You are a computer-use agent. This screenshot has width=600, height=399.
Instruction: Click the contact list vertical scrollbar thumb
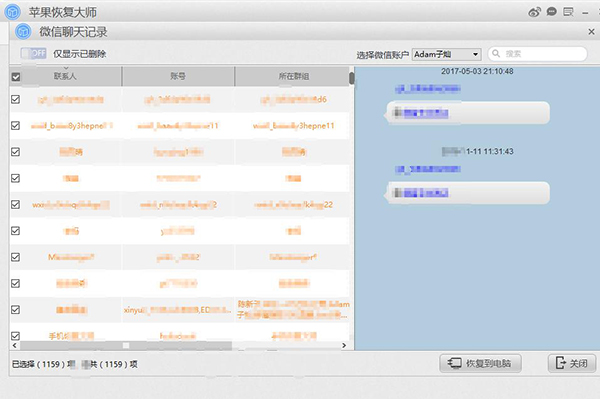351,78
